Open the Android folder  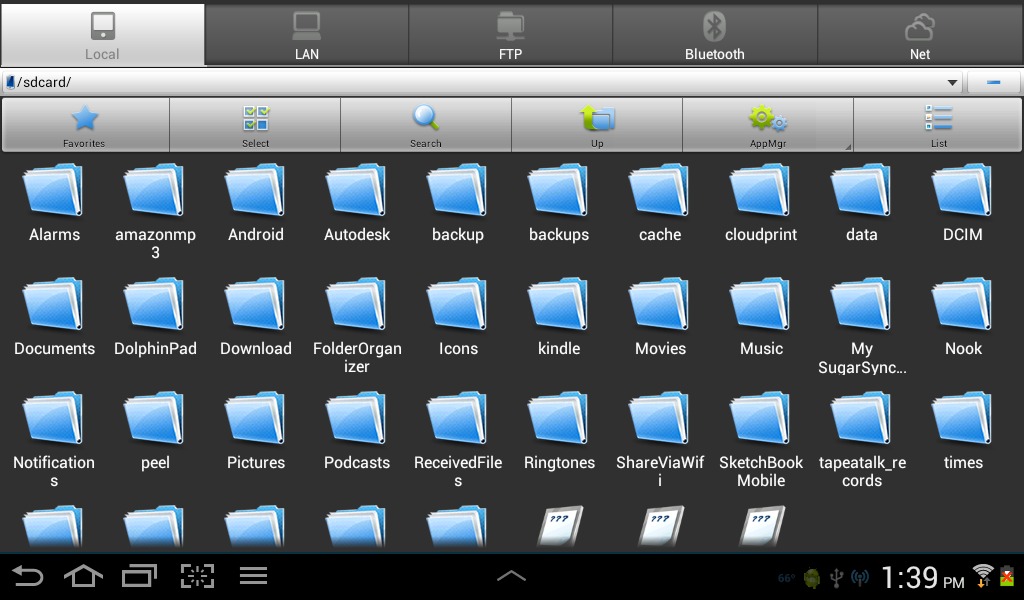click(256, 202)
